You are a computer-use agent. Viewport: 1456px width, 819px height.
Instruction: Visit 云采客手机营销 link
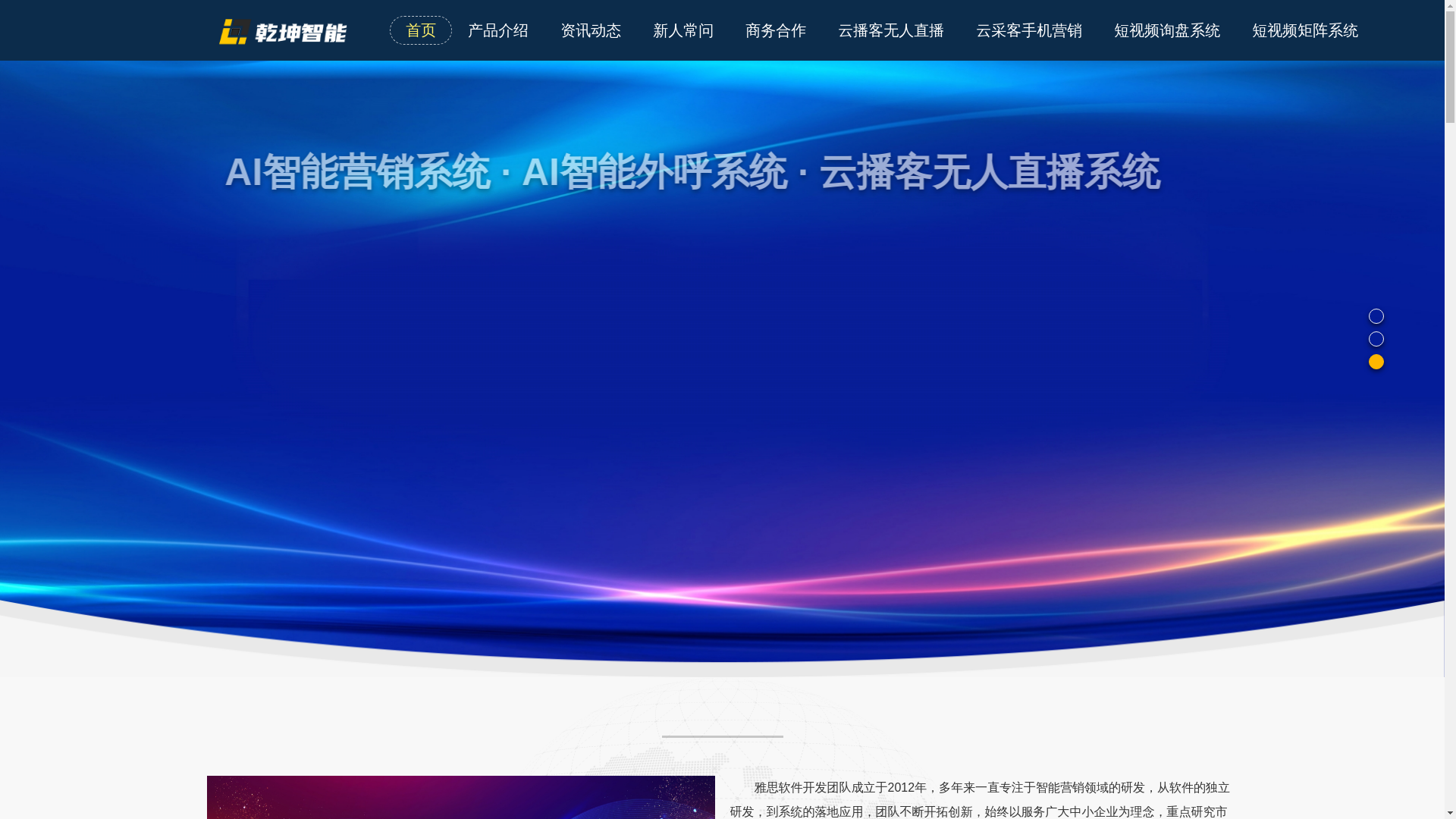click(x=1029, y=30)
